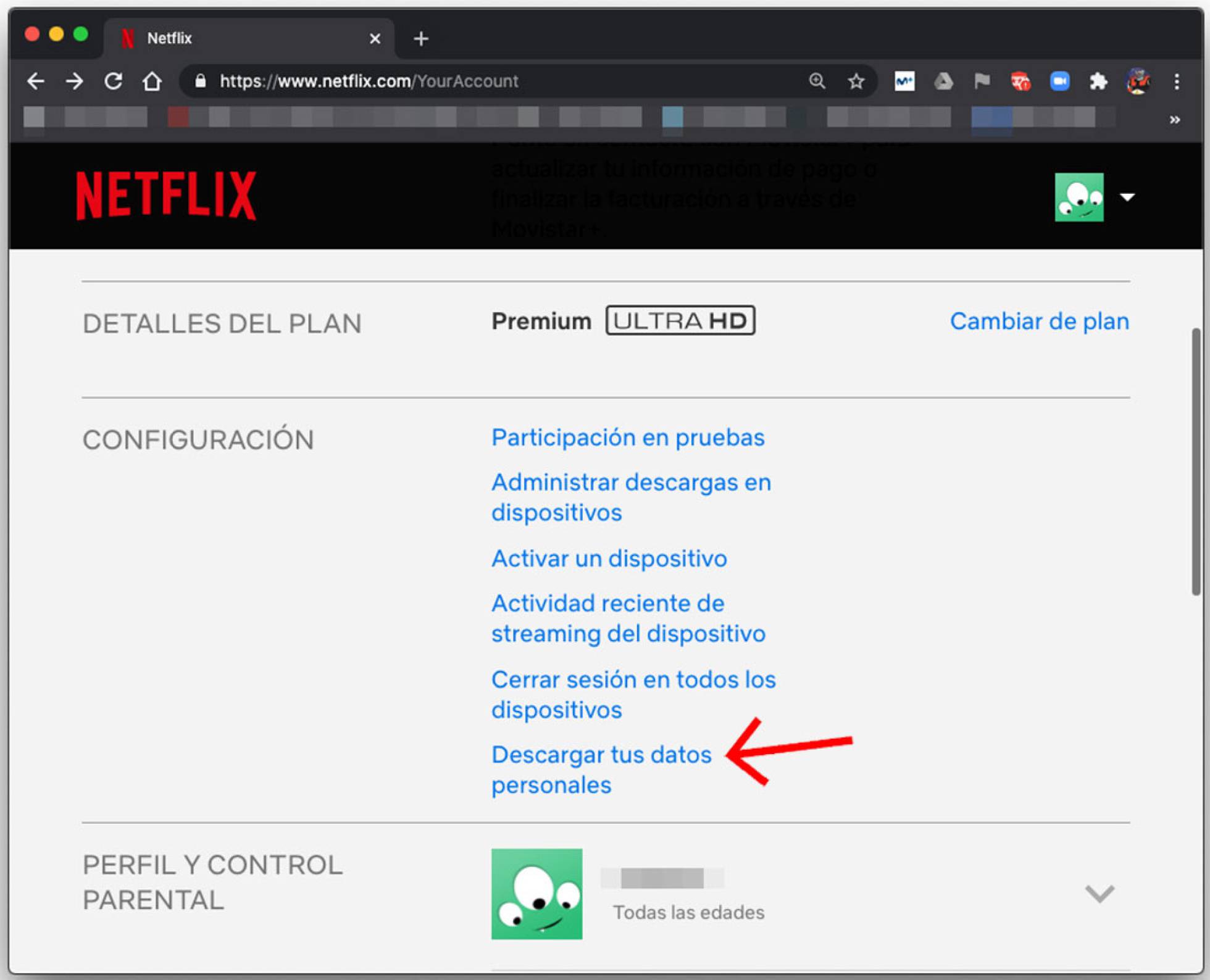Open the browser extensions puzzle icon
Image resolution: width=1210 pixels, height=980 pixels.
[1099, 81]
